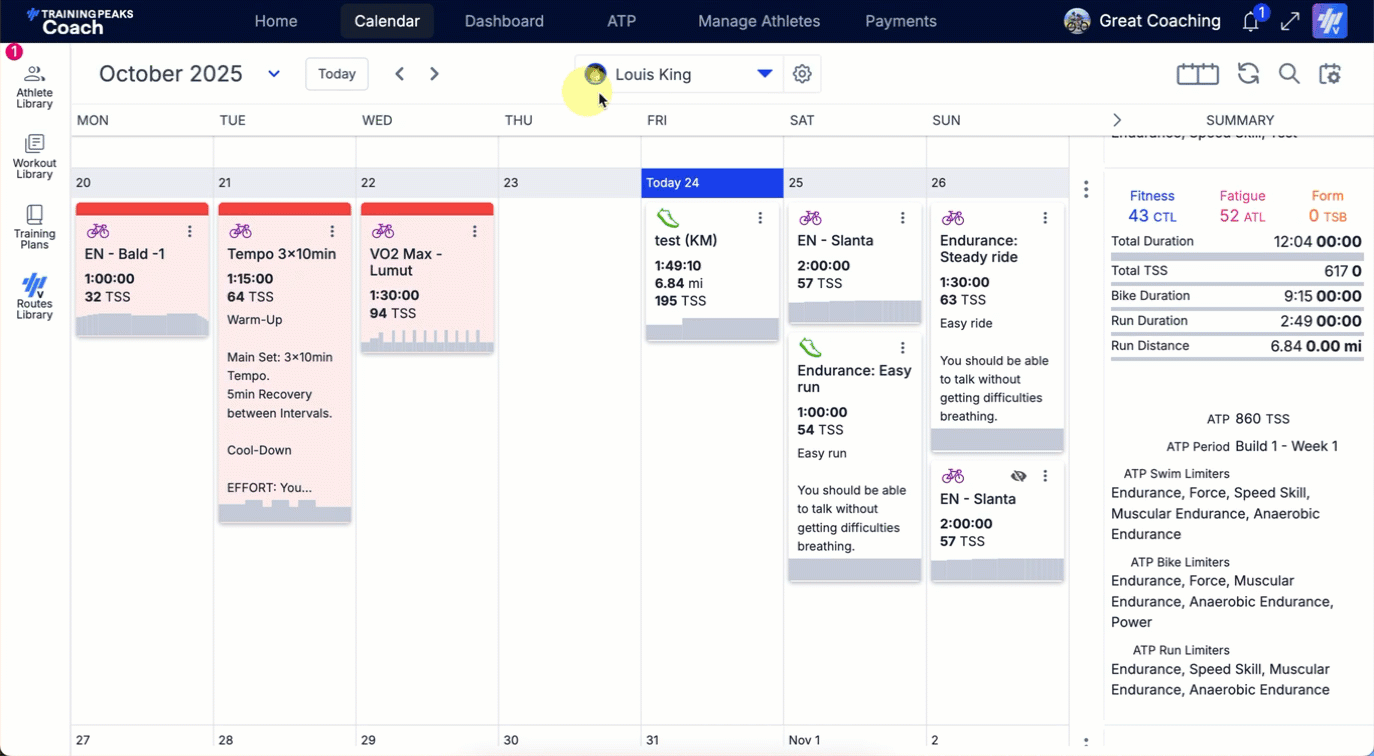Select the Today 24 date header
Screen dimensions: 1374x756
[711, 183]
